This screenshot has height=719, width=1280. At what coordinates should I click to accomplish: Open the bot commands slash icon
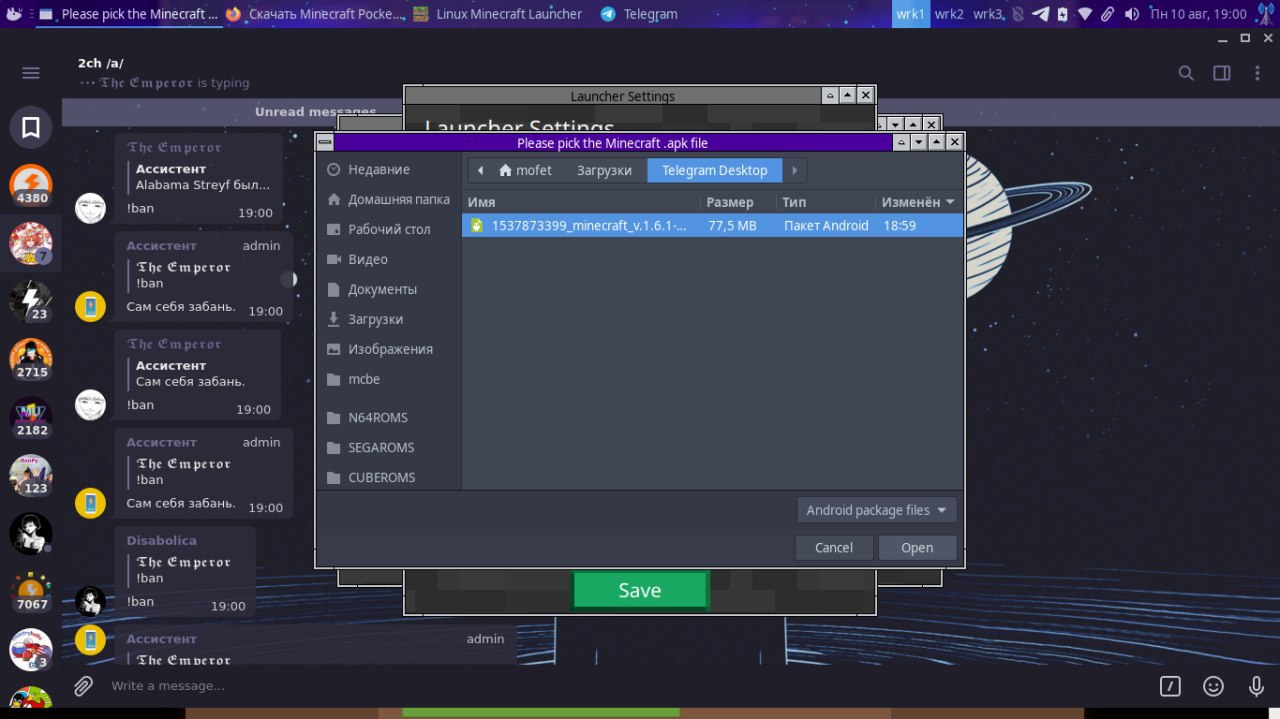coord(1170,686)
